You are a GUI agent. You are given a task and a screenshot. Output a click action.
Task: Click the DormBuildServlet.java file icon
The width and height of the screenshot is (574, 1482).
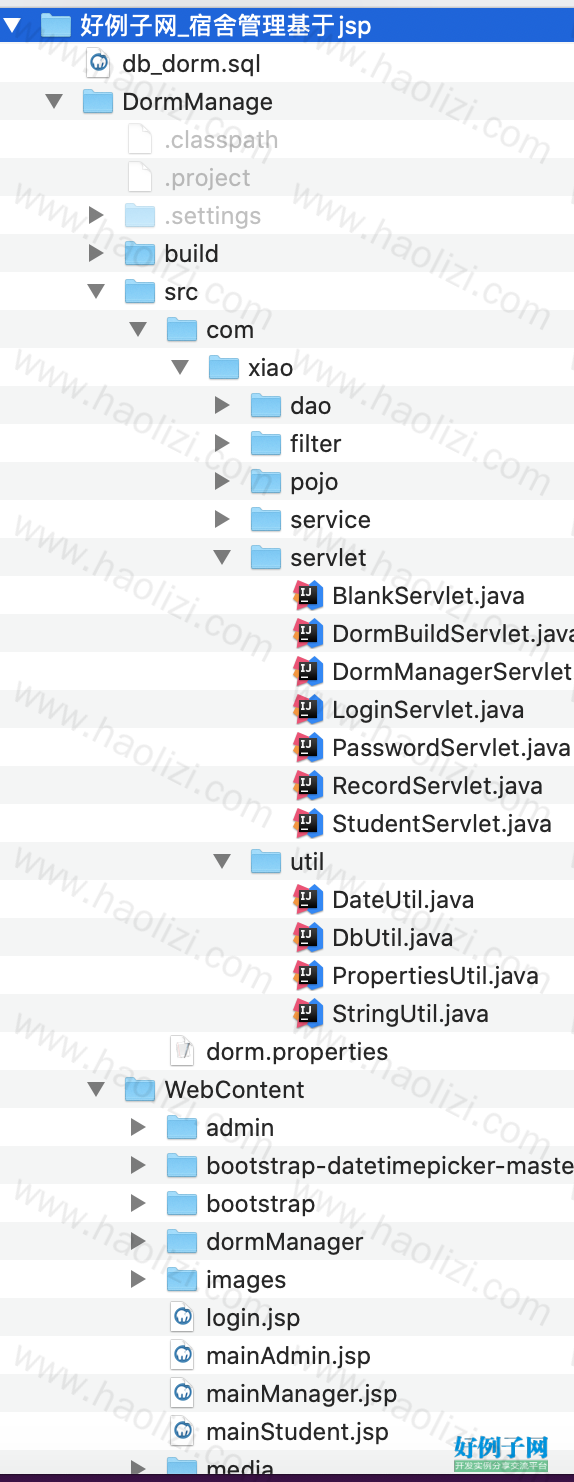(308, 634)
